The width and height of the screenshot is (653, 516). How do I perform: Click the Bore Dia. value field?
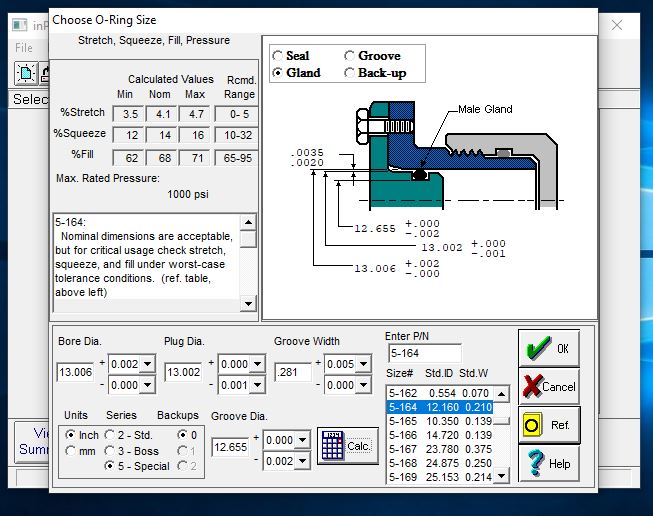(75, 372)
